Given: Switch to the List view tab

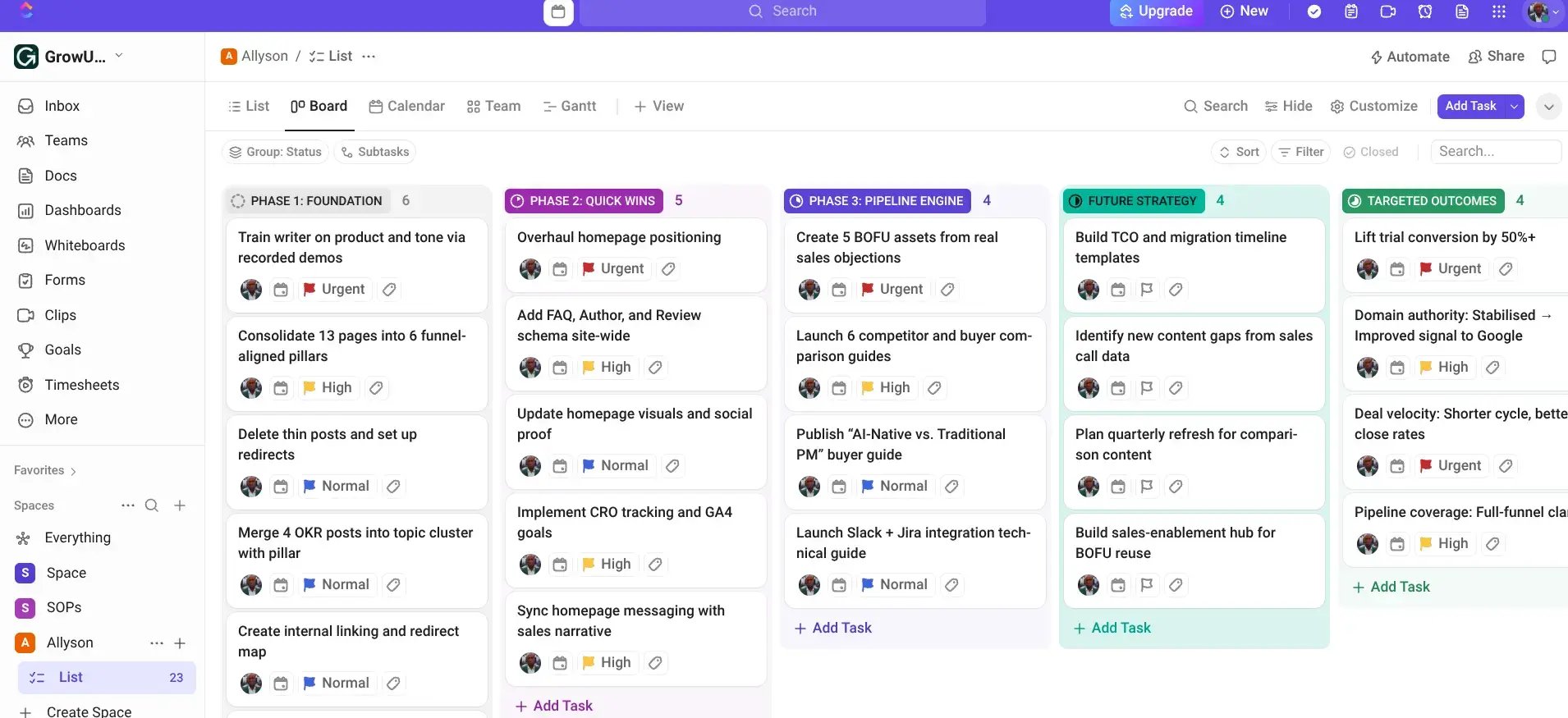Looking at the screenshot, I should pyautogui.click(x=249, y=106).
